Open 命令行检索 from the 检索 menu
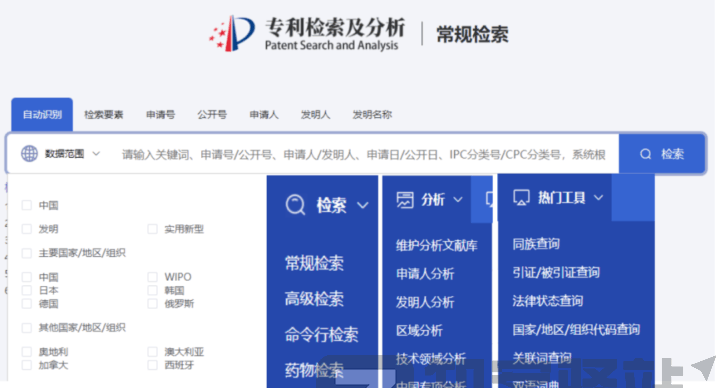Screen dimensions: 720x388 [x=321, y=334]
